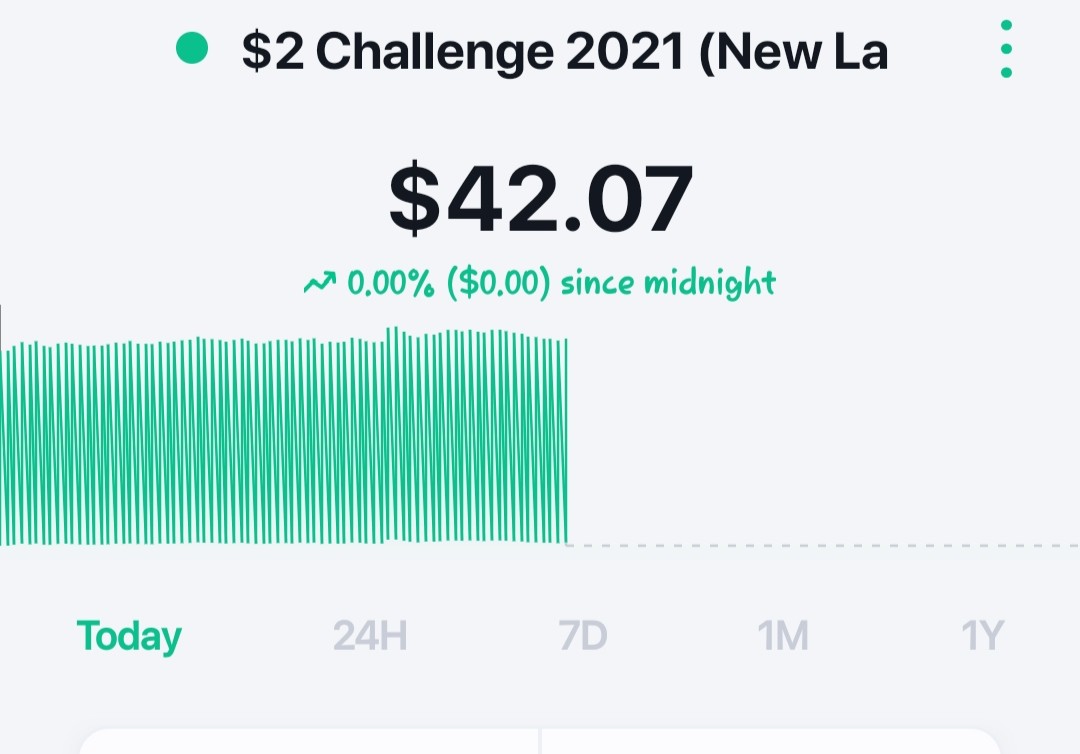Open the three-dot options menu
The height and width of the screenshot is (754, 1080).
coord(1006,49)
